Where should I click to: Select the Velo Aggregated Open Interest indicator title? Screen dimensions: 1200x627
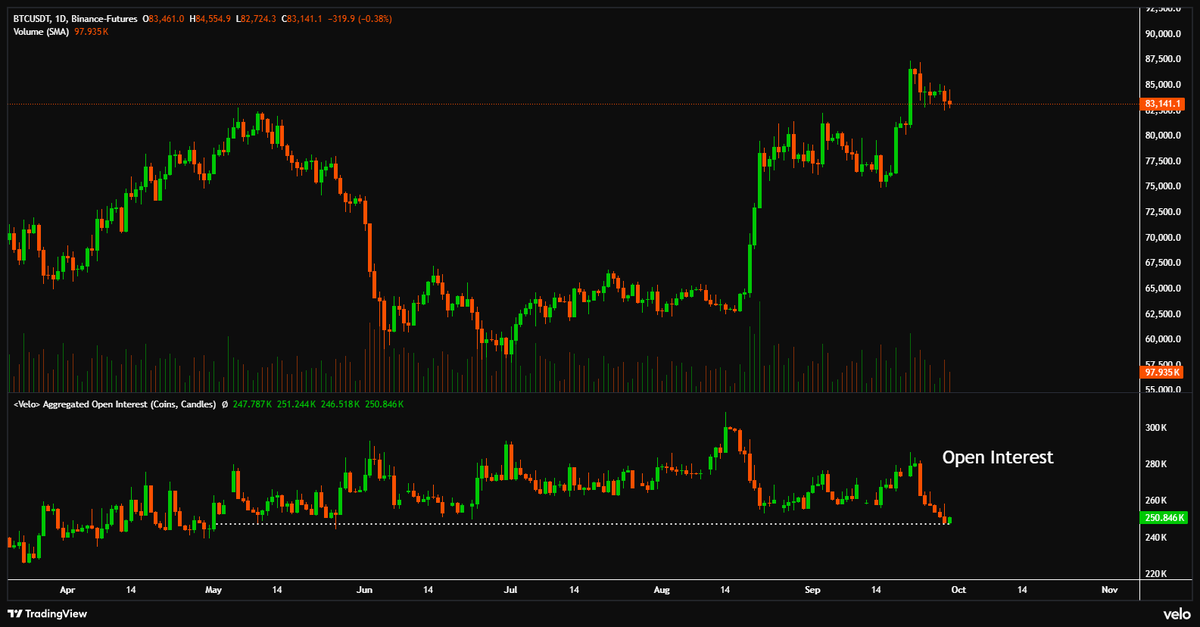[x=115, y=404]
